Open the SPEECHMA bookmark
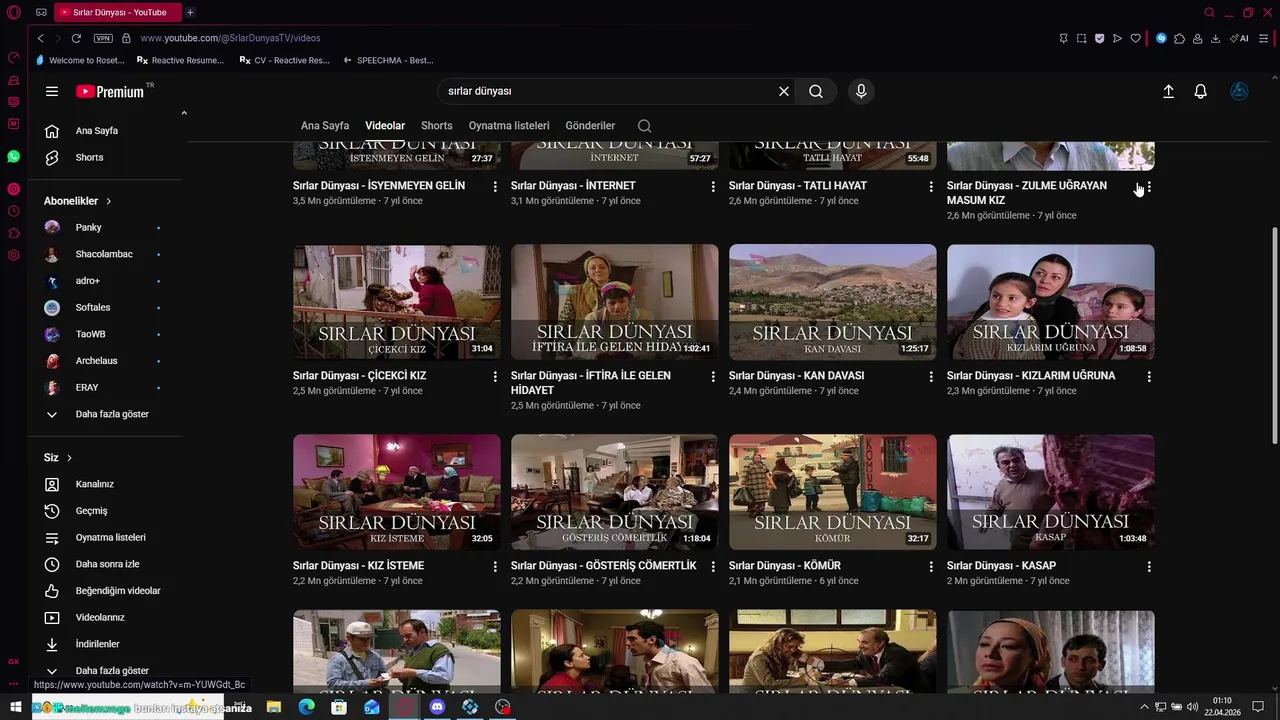The width and height of the screenshot is (1280, 720). coord(388,60)
